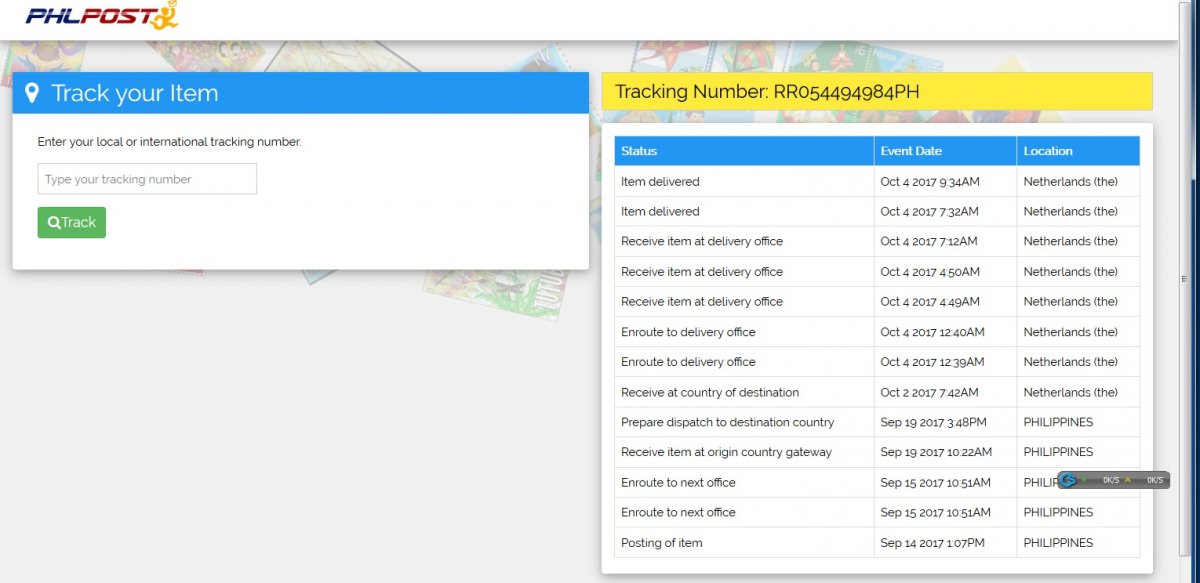The height and width of the screenshot is (583, 1200).
Task: Click the magnifier icon in the Track button
Action: [54, 223]
